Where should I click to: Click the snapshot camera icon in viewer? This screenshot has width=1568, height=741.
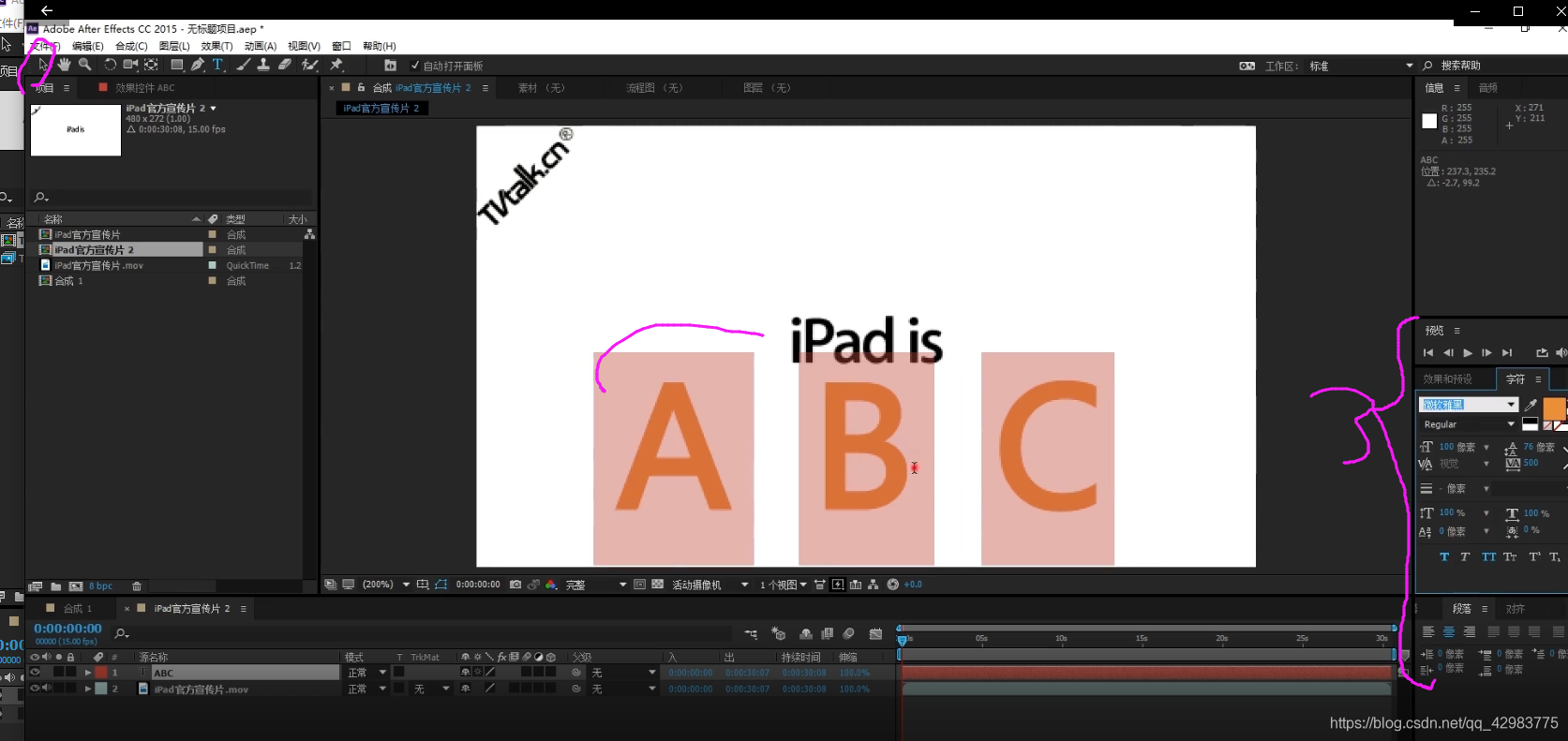[x=515, y=585]
